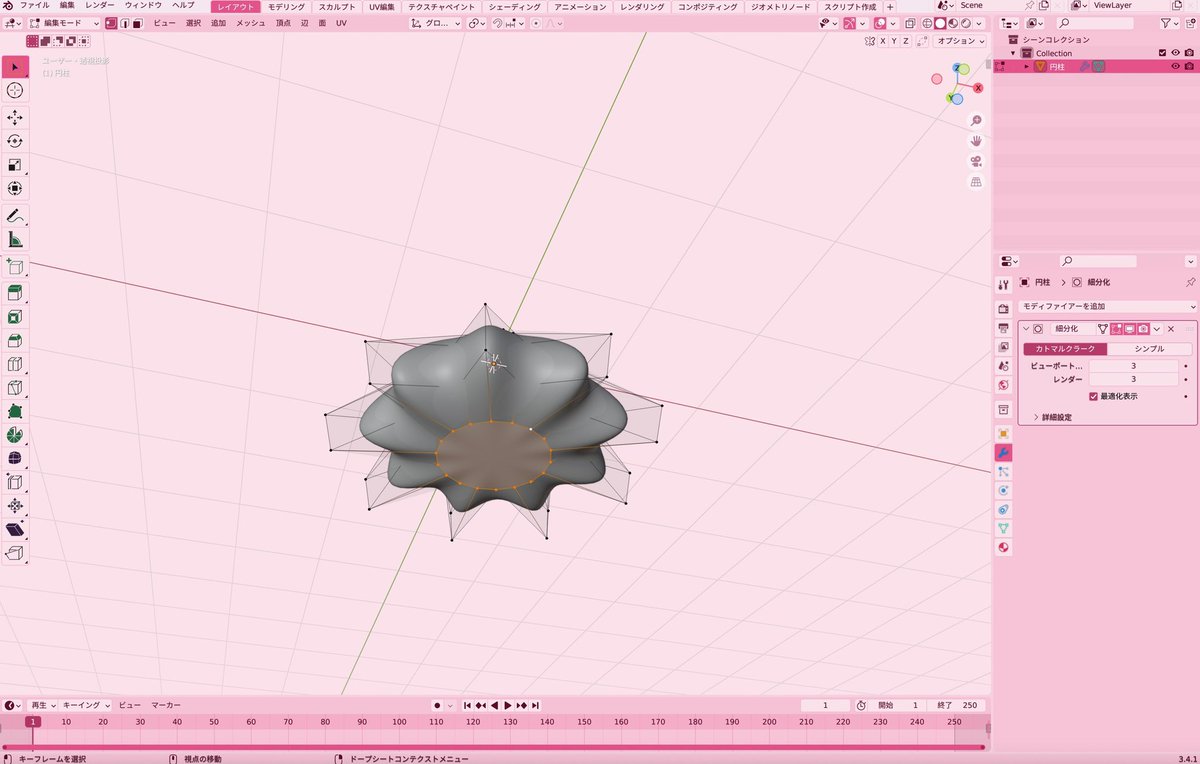Open the World properties tab icon

point(1003,385)
